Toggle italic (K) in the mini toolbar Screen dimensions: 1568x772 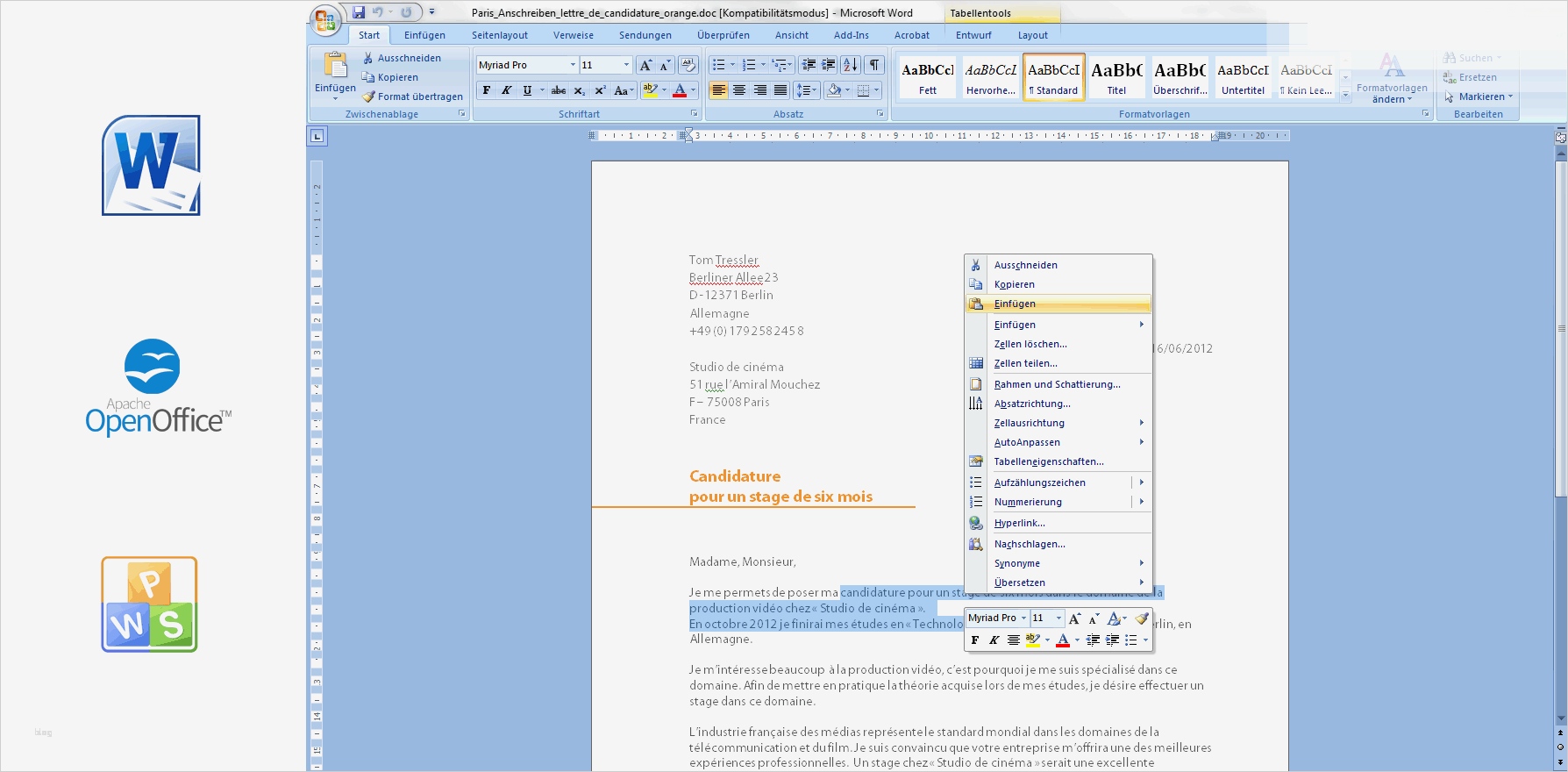[x=994, y=640]
